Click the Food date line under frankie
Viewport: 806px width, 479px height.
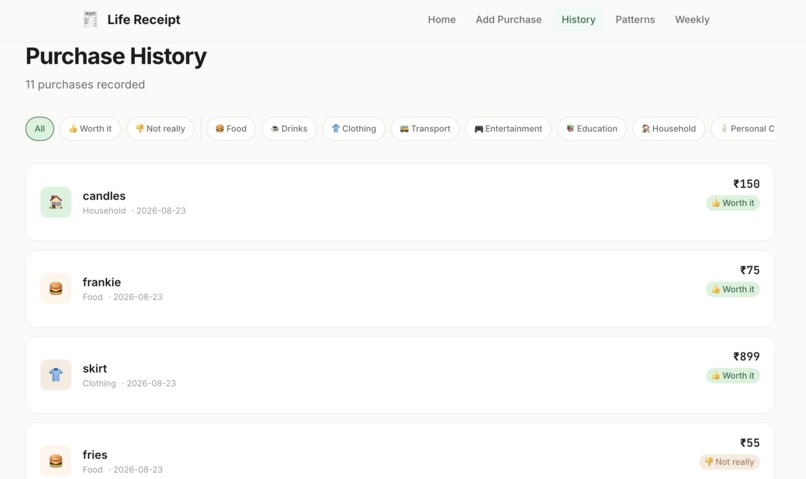(122, 297)
